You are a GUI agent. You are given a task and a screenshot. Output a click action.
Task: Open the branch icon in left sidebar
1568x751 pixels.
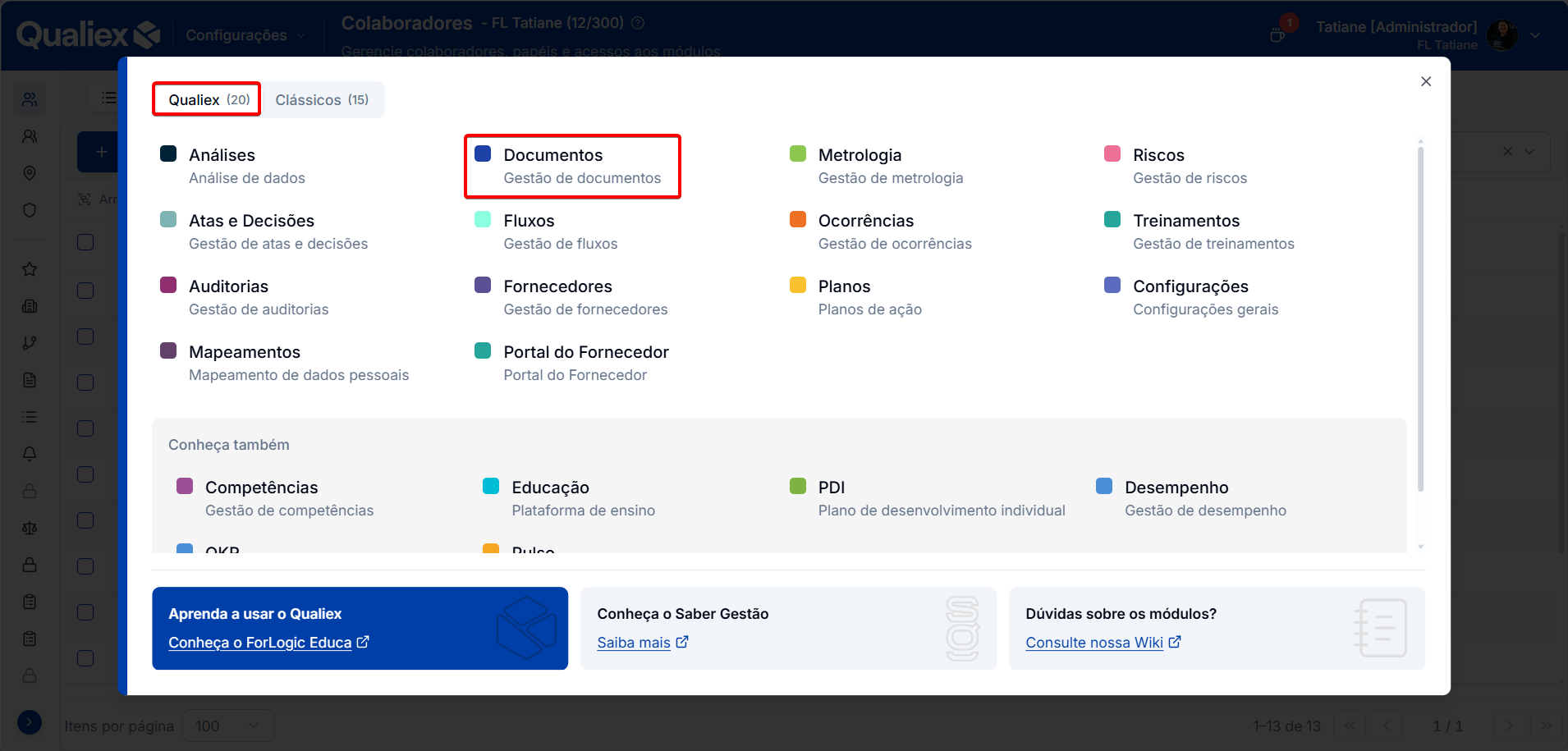coord(30,343)
